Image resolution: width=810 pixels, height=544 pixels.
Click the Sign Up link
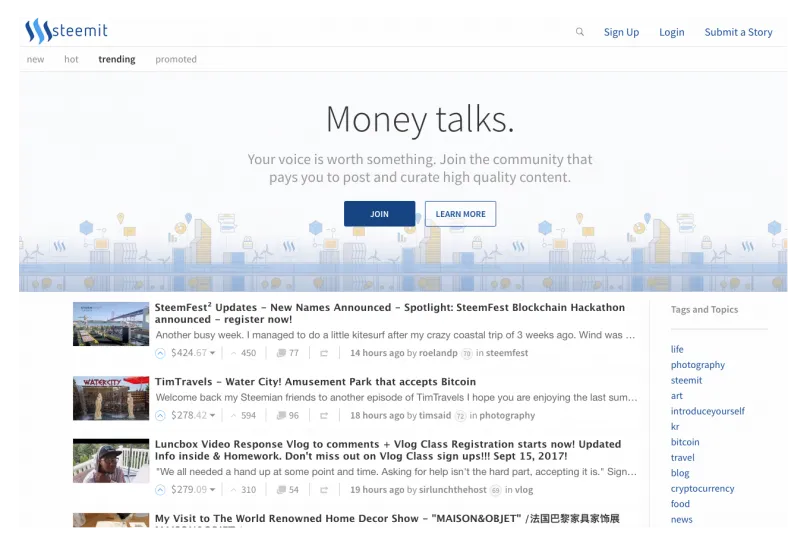(621, 32)
